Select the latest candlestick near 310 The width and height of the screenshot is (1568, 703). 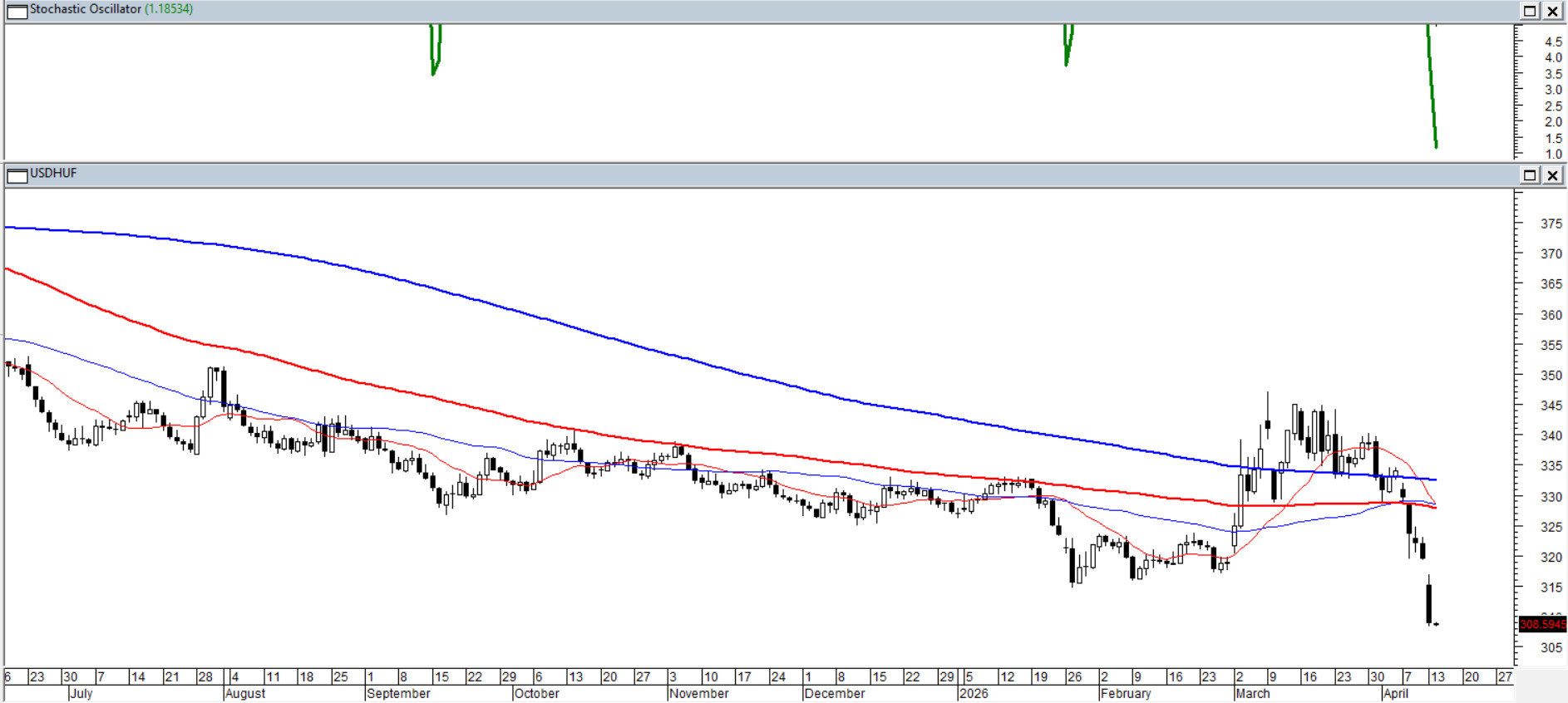tap(1429, 604)
